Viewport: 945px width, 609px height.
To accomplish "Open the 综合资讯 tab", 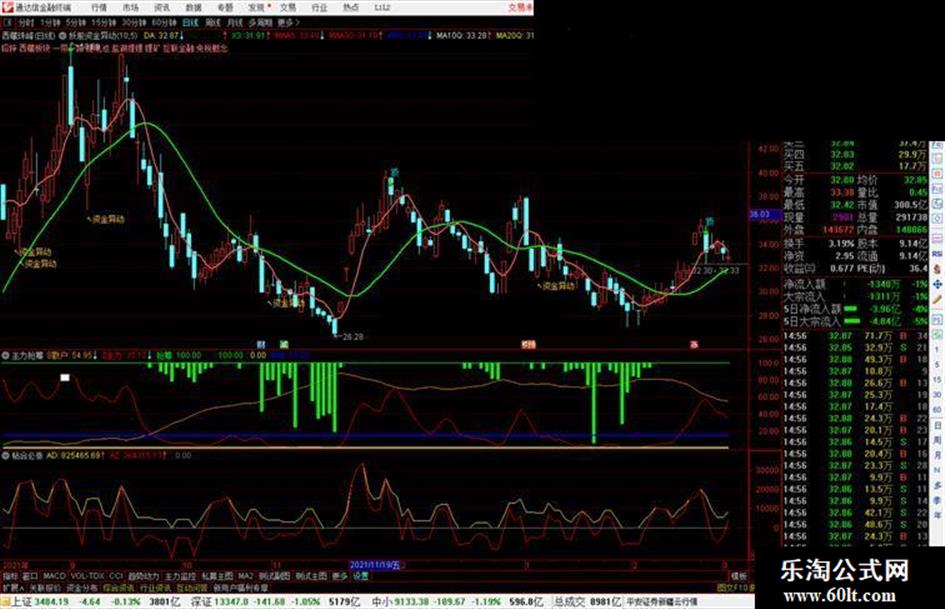I will tap(118, 587).
